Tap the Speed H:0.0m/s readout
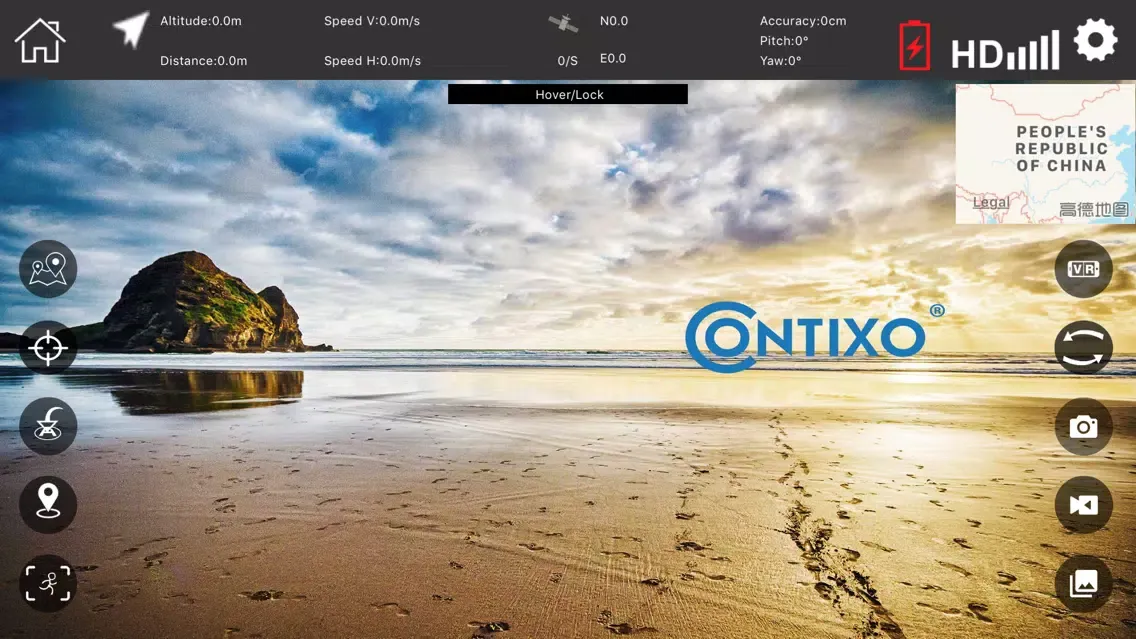 [x=372, y=61]
